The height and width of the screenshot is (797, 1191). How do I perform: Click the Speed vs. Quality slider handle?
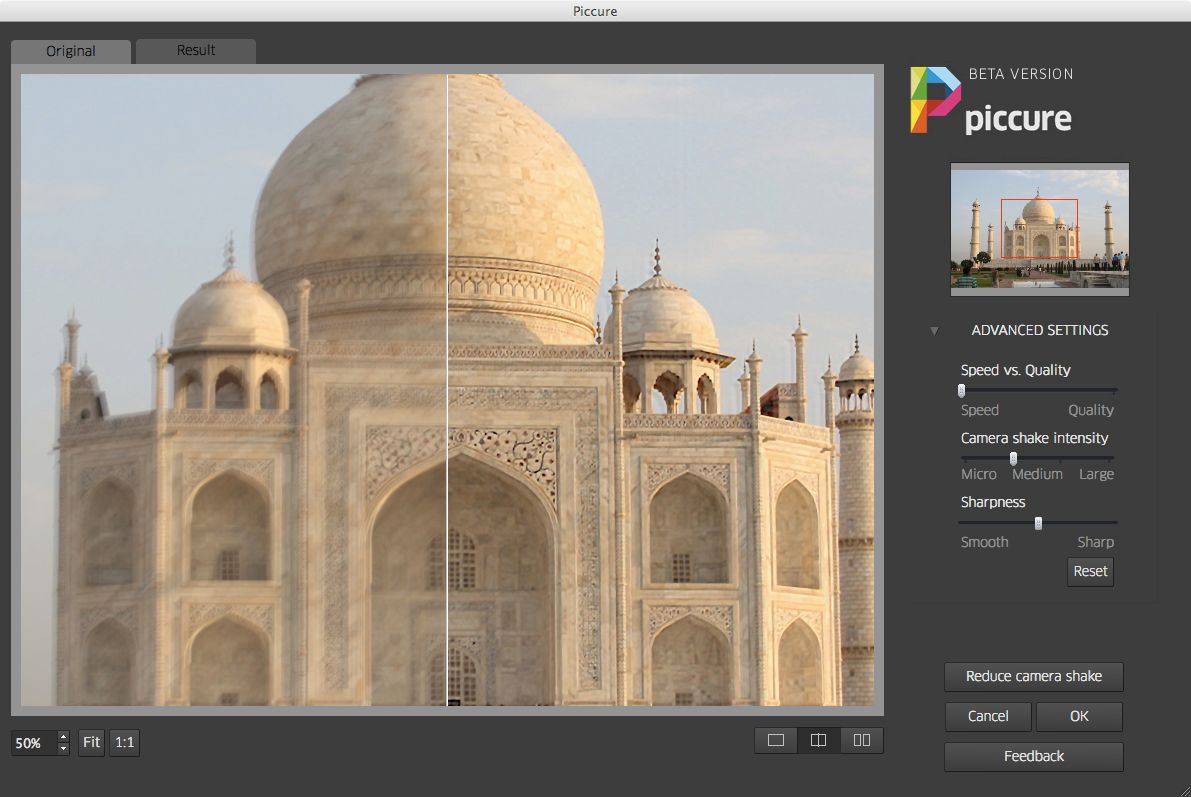click(x=962, y=391)
